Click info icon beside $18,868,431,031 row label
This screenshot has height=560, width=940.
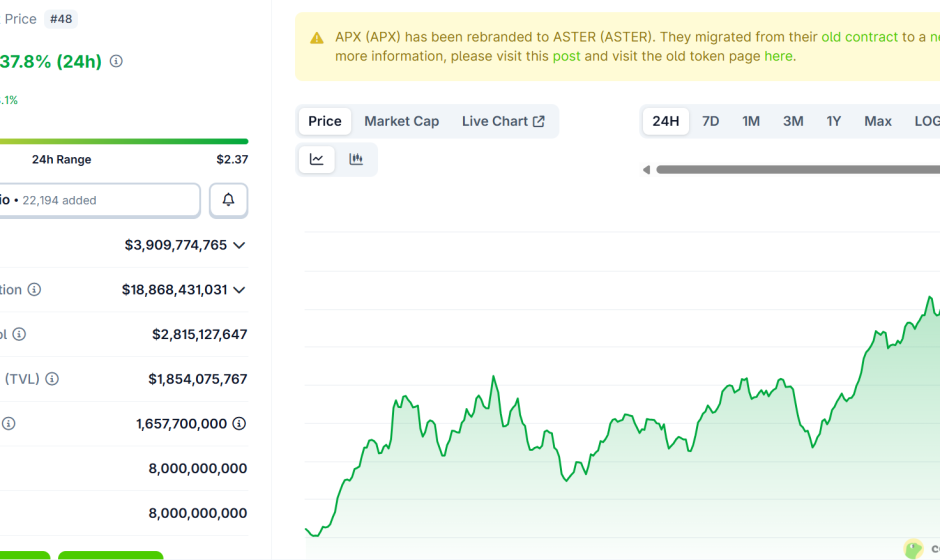(34, 290)
